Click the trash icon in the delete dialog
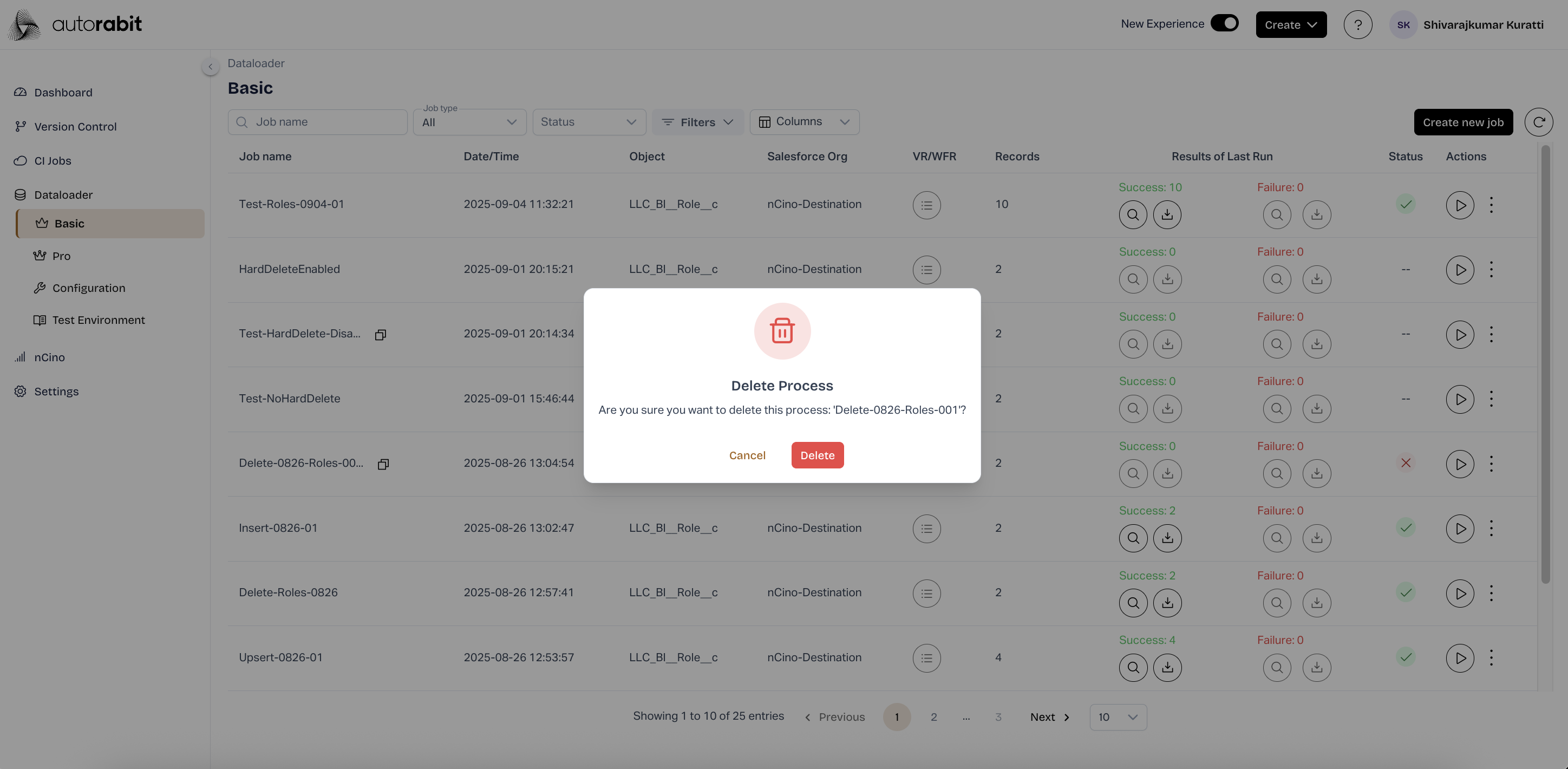1568x769 pixels. pyautogui.click(x=782, y=331)
